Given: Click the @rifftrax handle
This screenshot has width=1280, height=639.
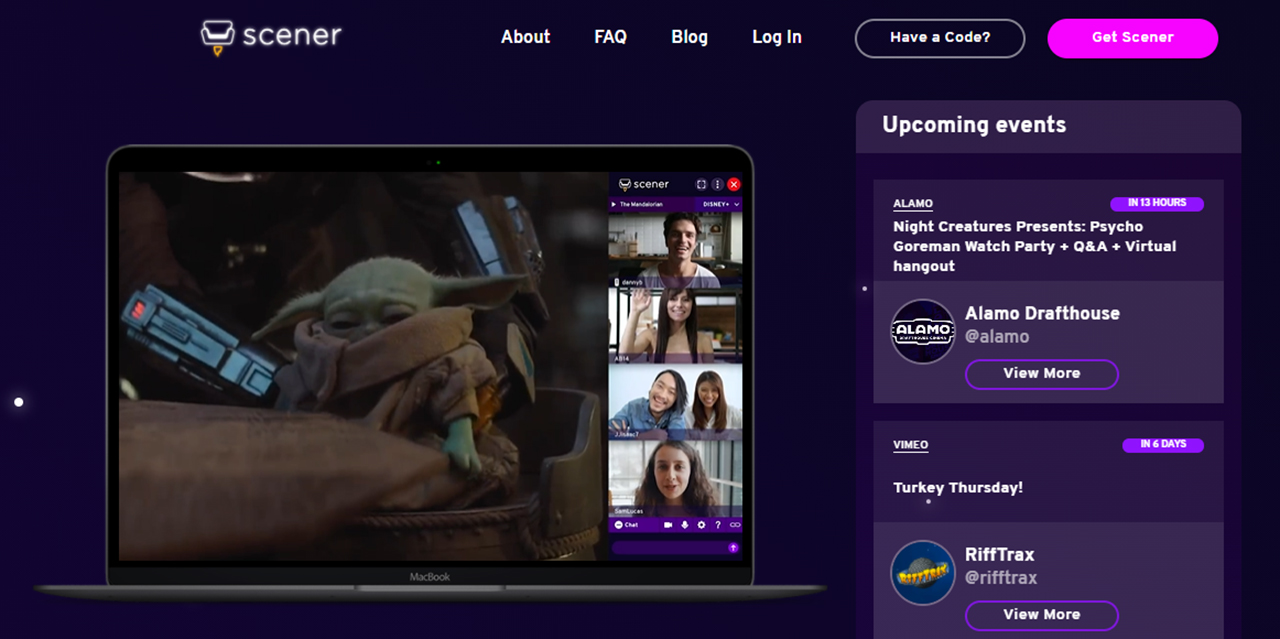Looking at the screenshot, I should pos(1001,578).
